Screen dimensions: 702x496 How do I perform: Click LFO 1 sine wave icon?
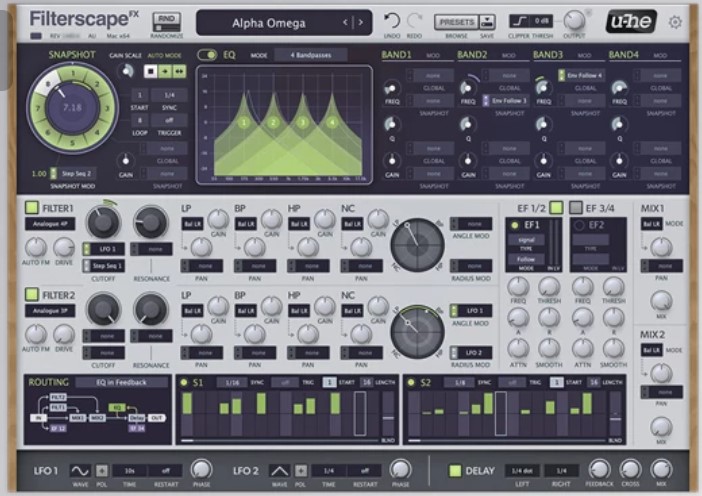[80, 471]
